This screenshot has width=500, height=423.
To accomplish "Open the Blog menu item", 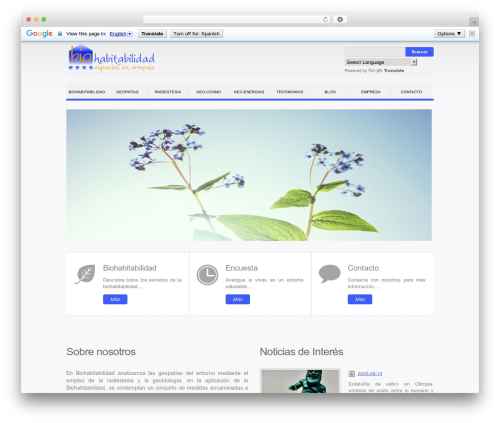I will (330, 92).
